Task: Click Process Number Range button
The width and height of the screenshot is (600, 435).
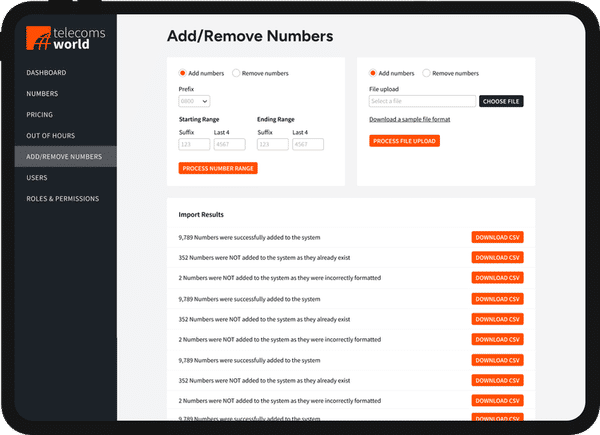Action: pos(218,168)
